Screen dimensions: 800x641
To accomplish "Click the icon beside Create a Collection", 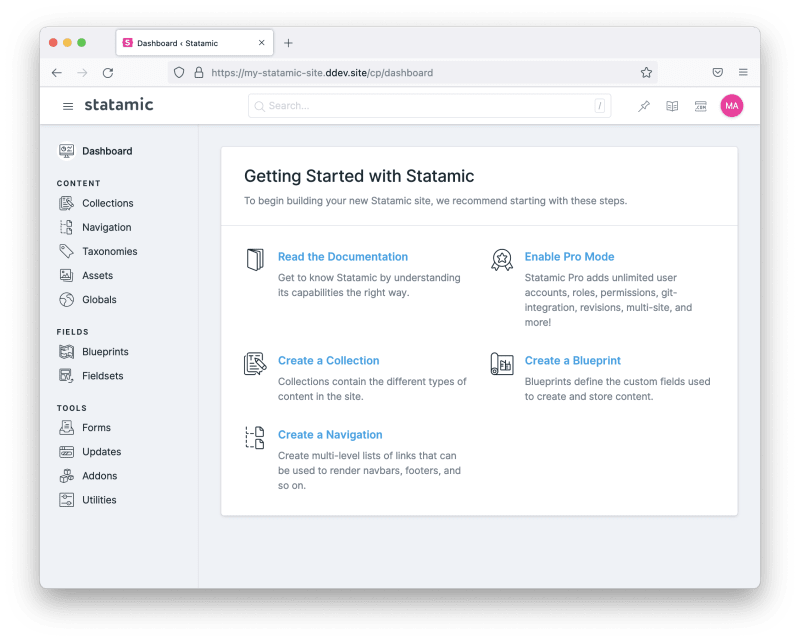I will point(255,363).
